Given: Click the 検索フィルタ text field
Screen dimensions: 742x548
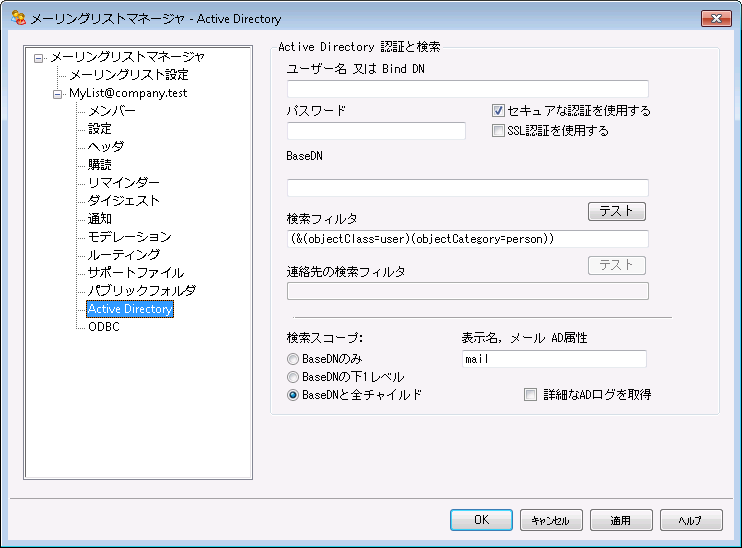Looking at the screenshot, I should (468, 239).
